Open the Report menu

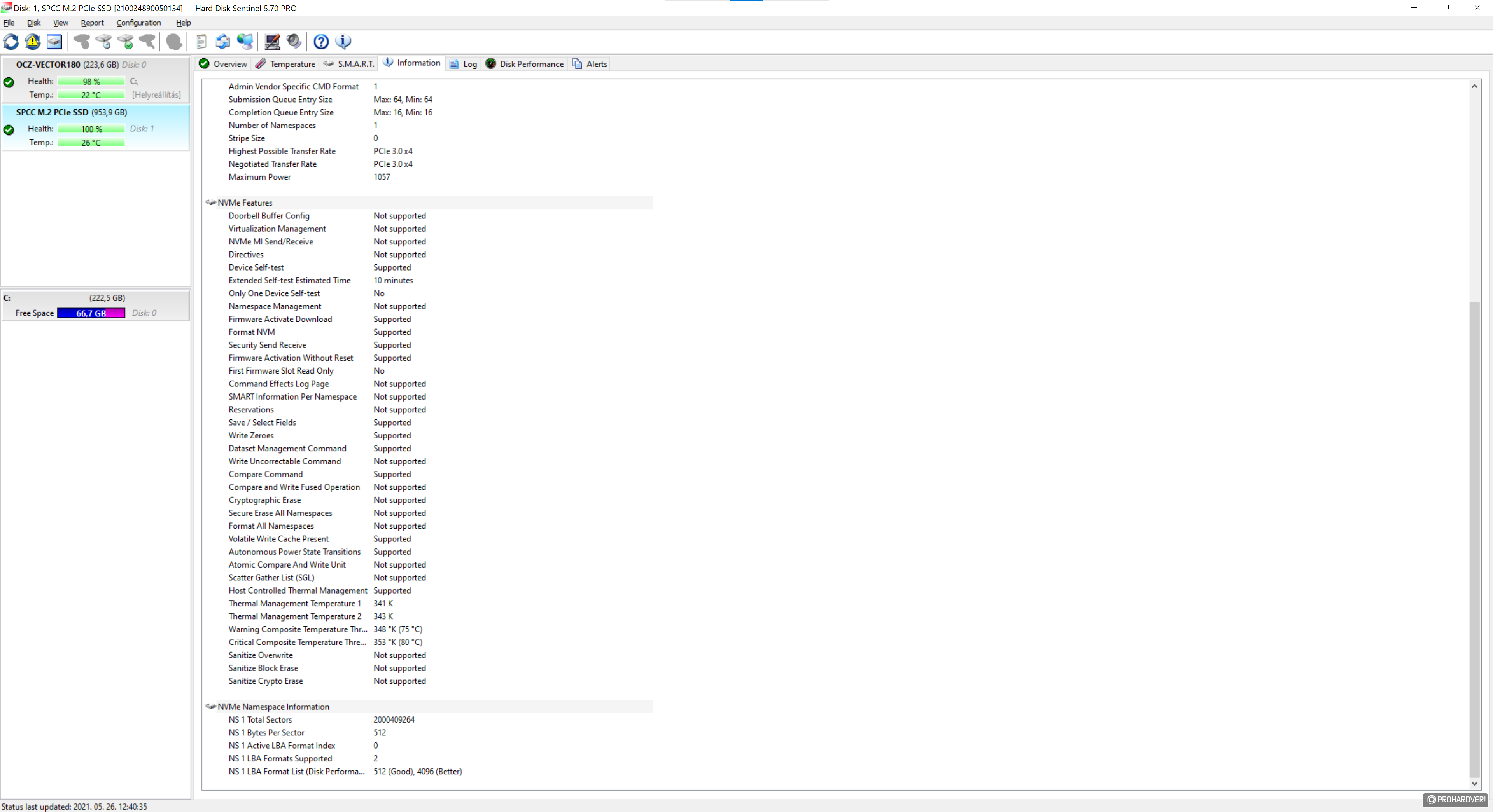coord(92,23)
